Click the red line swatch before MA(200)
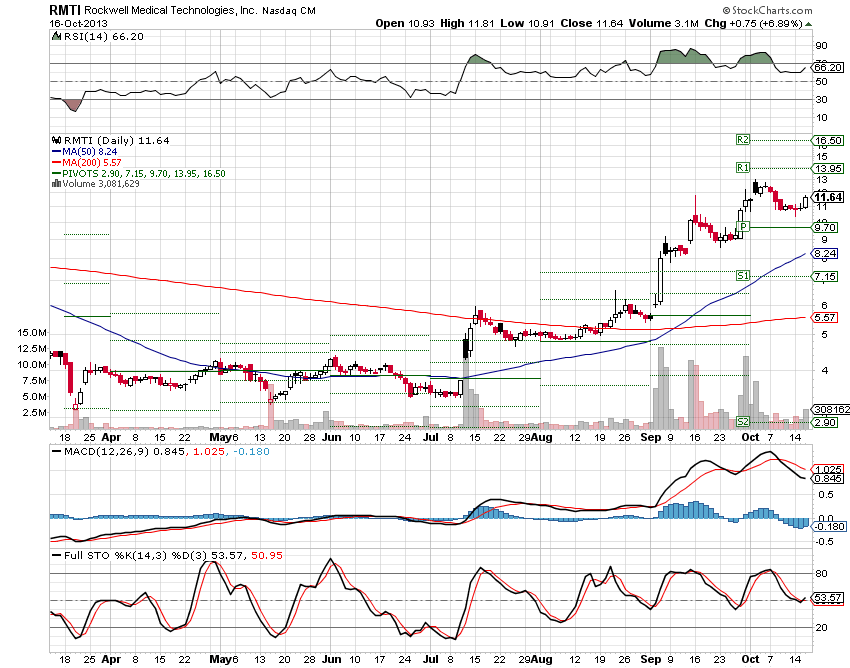Viewport: 850px width, 668px height. 56,163
